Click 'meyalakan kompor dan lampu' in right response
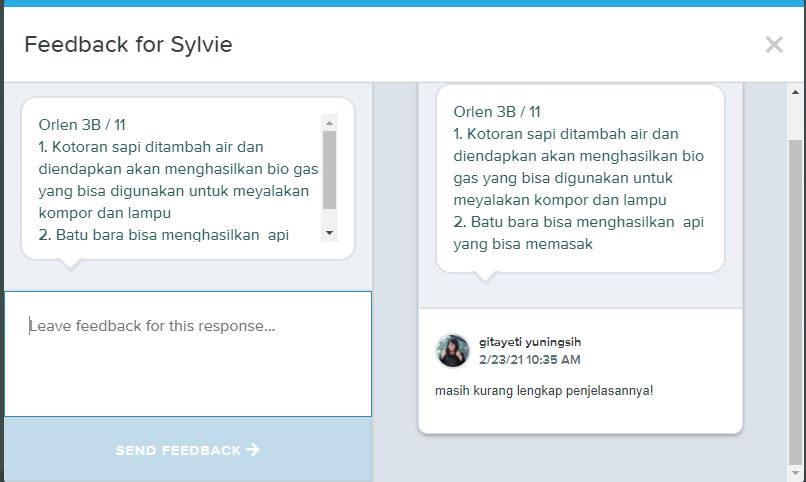This screenshot has width=806, height=482. coord(560,200)
